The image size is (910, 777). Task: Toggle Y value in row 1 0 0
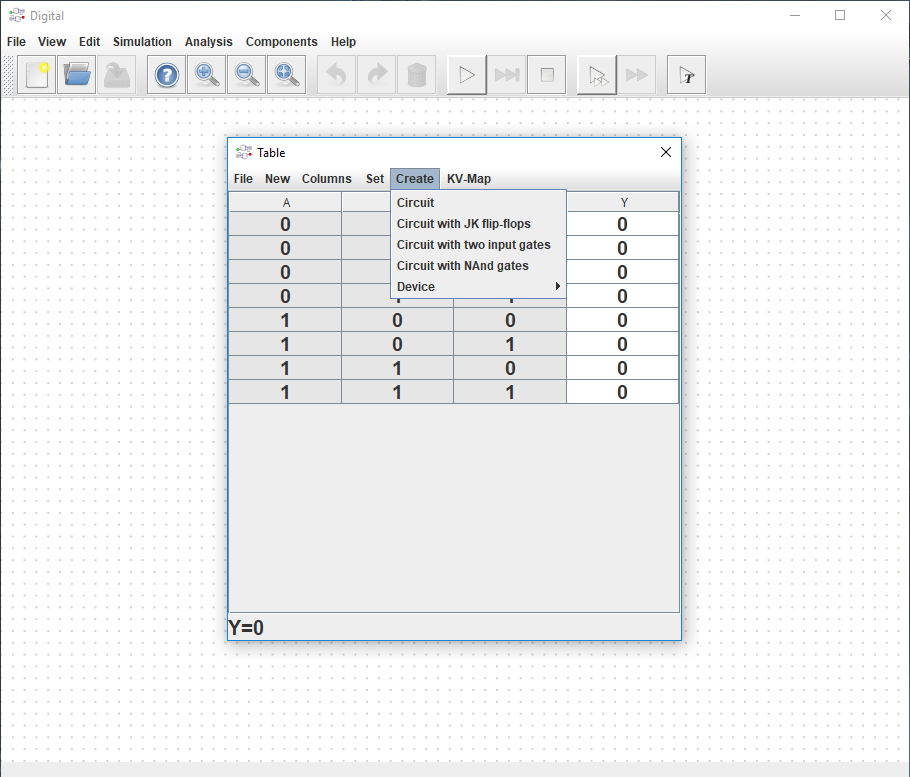622,320
